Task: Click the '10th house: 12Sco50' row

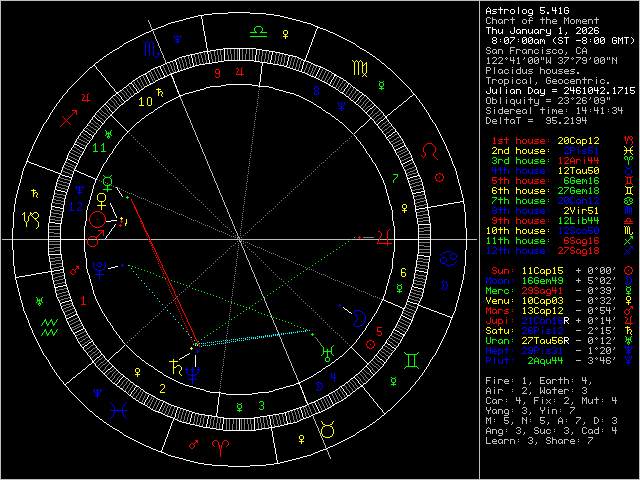Action: pyautogui.click(x=542, y=231)
